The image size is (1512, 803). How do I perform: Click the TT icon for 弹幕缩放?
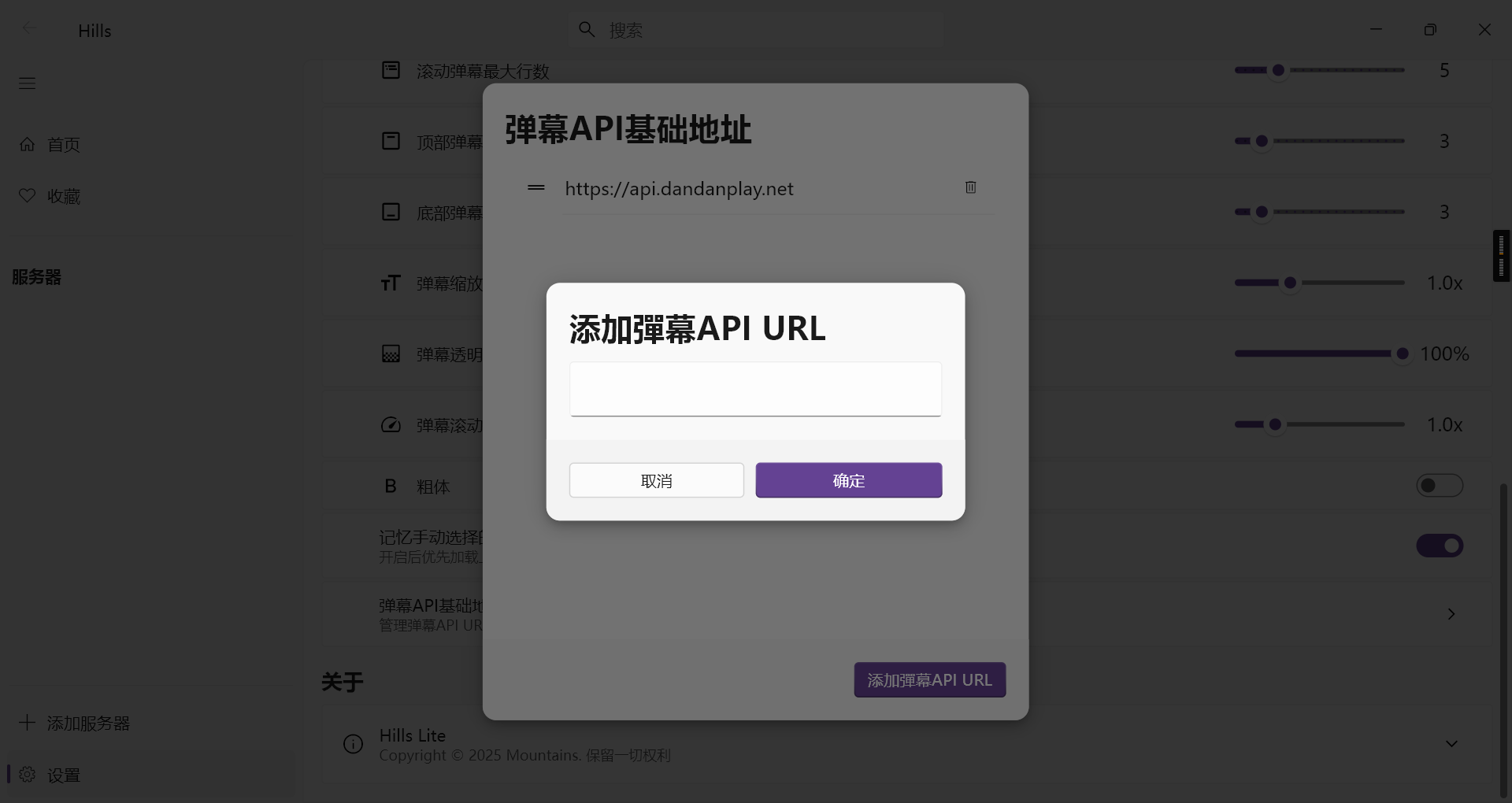[391, 283]
